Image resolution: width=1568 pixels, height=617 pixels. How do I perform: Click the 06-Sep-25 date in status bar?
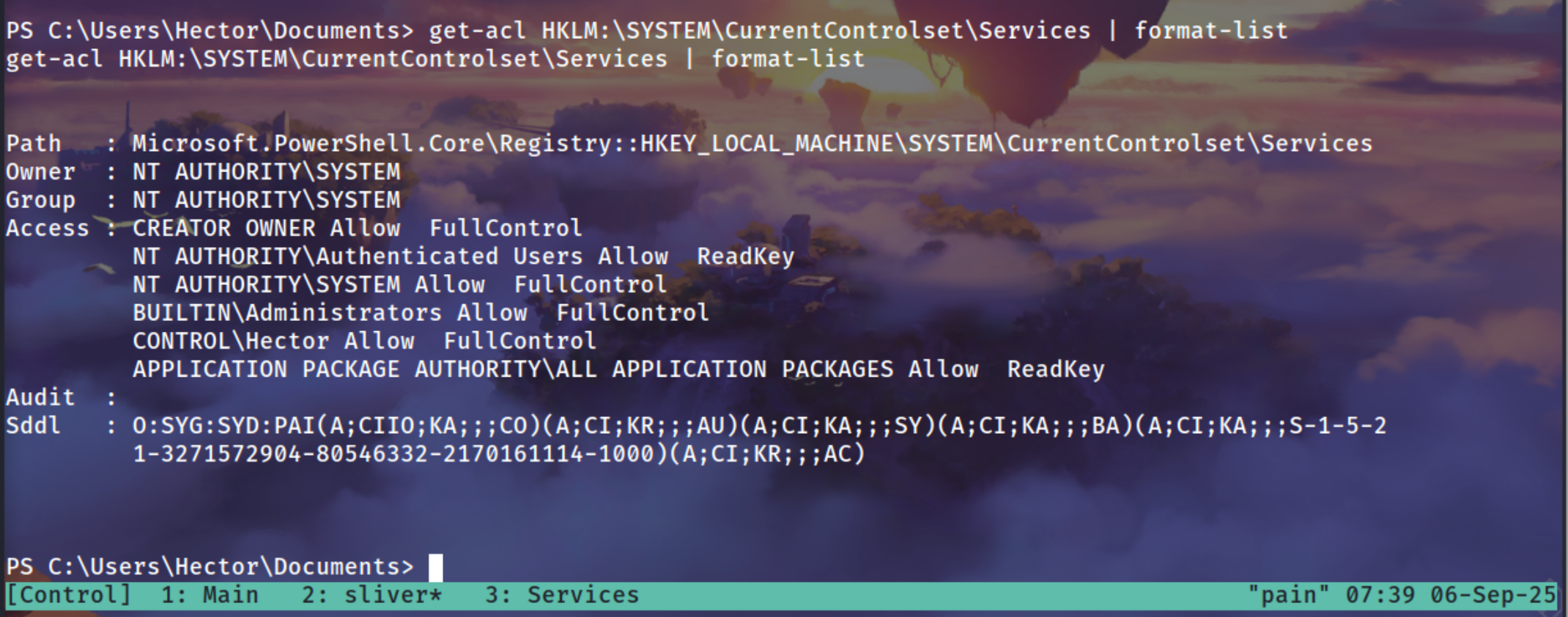1493,594
